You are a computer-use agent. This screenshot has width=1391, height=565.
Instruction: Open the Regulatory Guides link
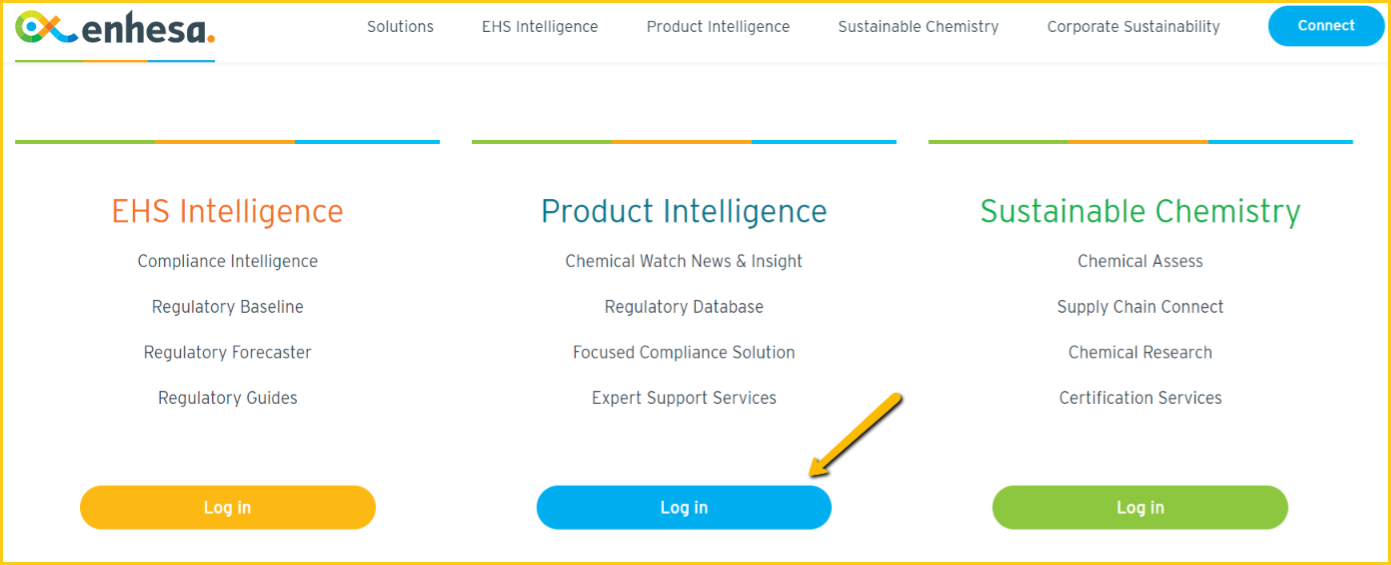[228, 398]
